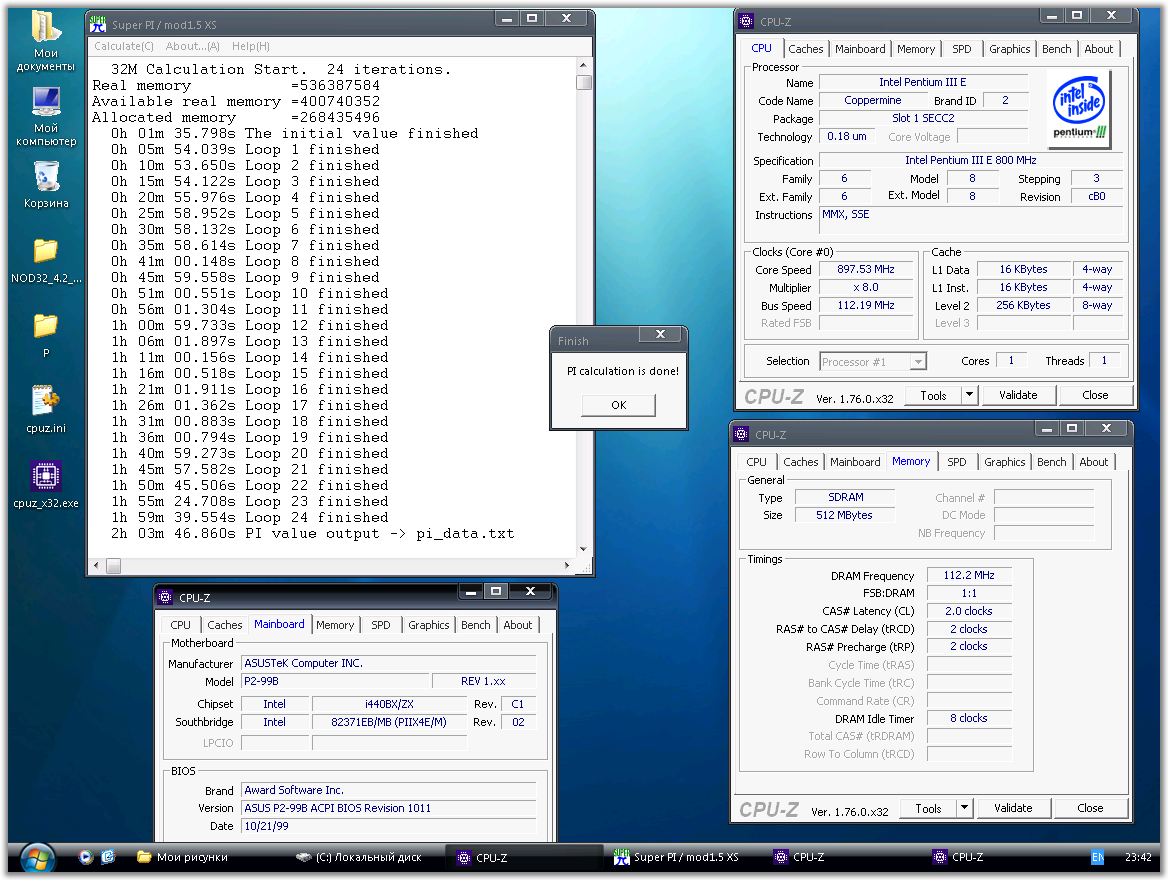This screenshot has height=880, width=1168.
Task: Open the NOD32_4.2 folder icon
Action: (45, 261)
